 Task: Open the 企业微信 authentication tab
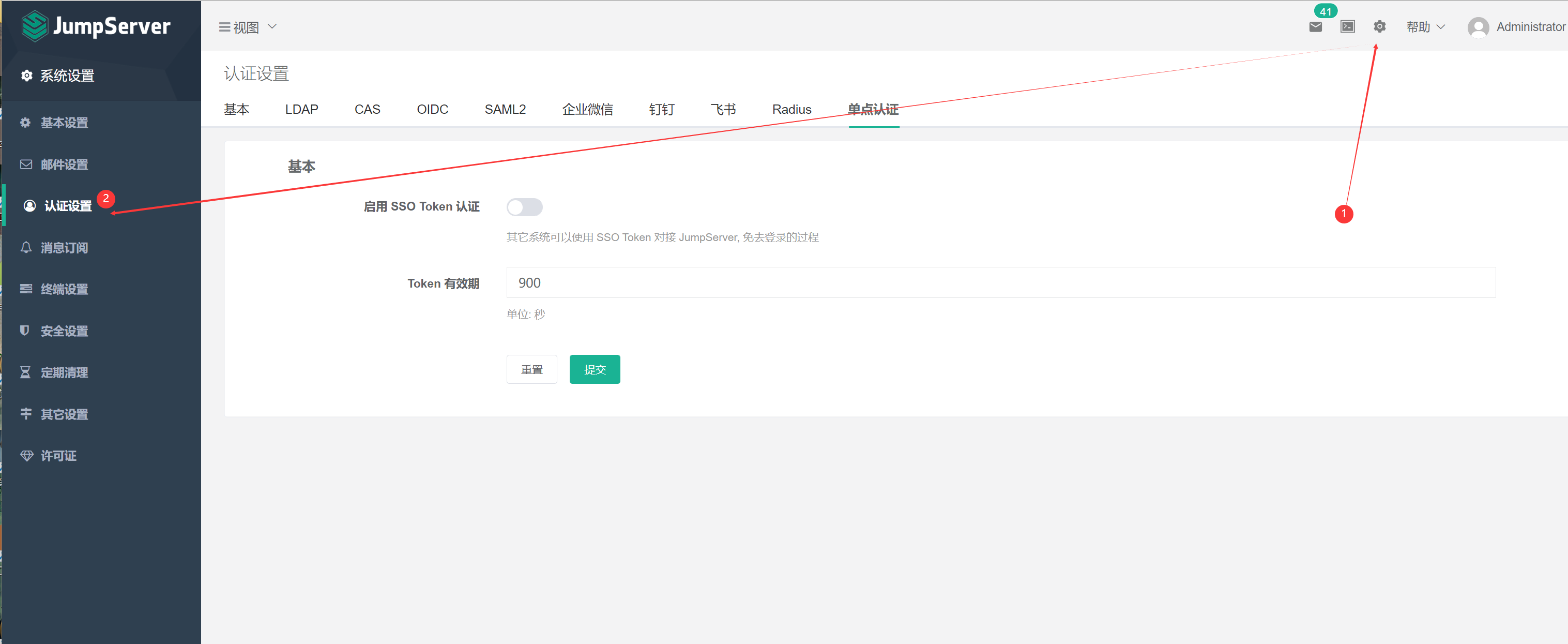click(x=587, y=109)
